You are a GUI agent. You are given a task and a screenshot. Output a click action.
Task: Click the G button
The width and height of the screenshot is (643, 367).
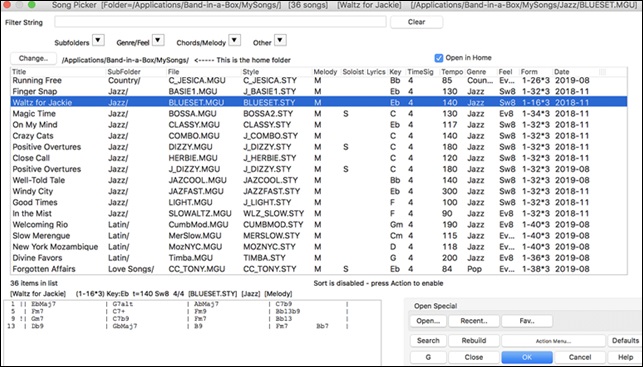click(428, 357)
